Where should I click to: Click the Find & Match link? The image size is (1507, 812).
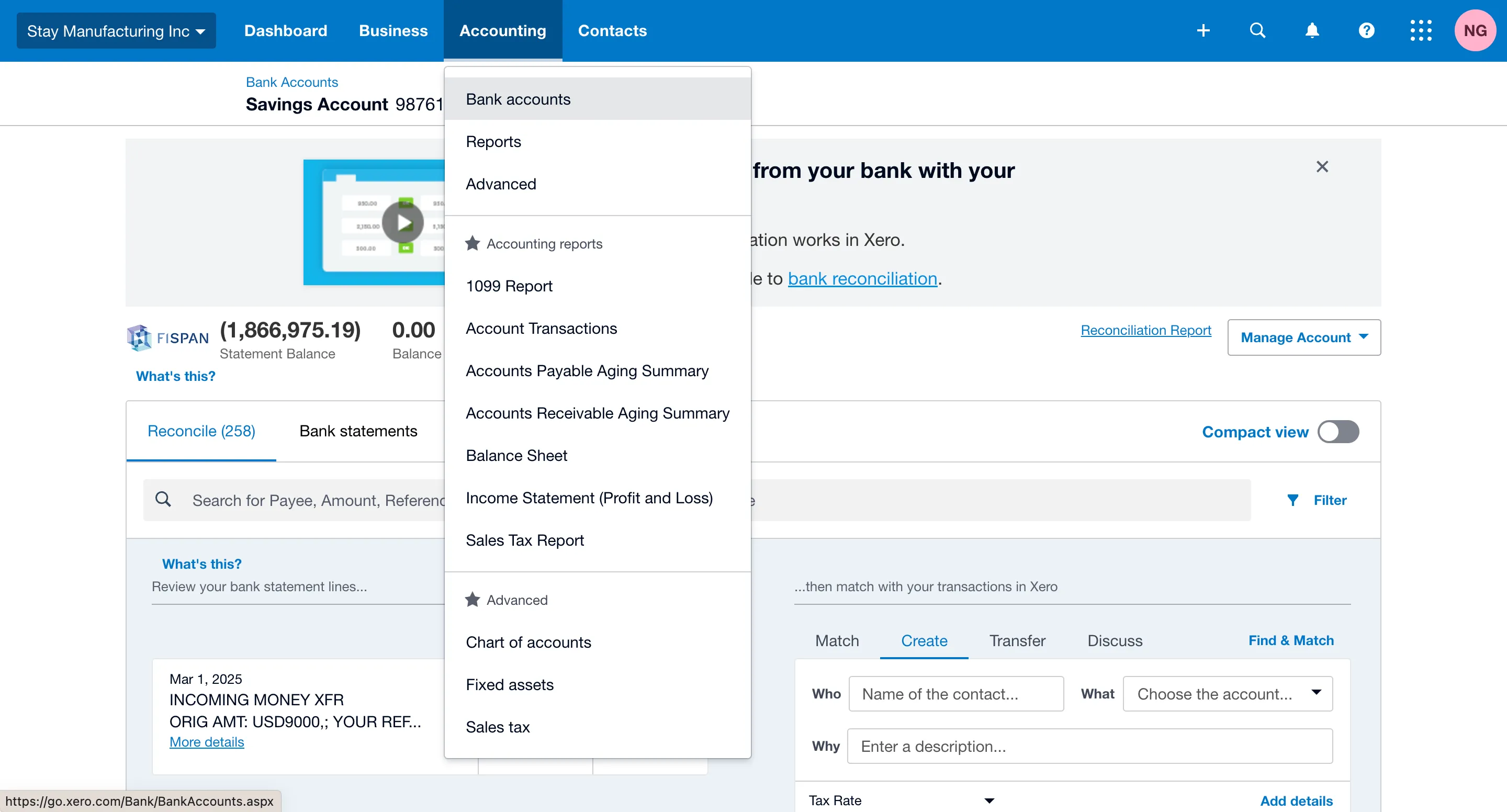1291,640
